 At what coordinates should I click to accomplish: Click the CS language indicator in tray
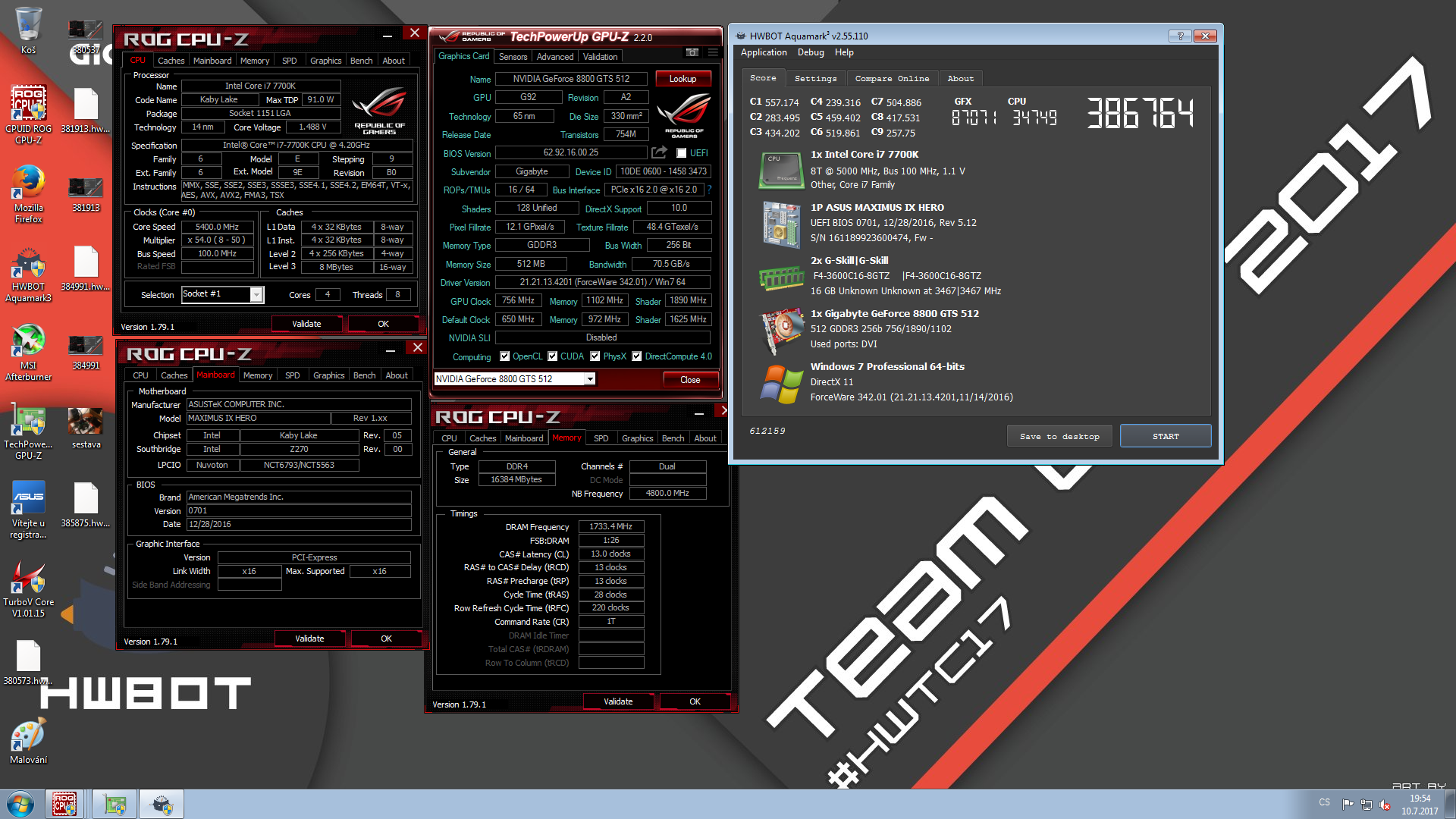(x=1324, y=802)
